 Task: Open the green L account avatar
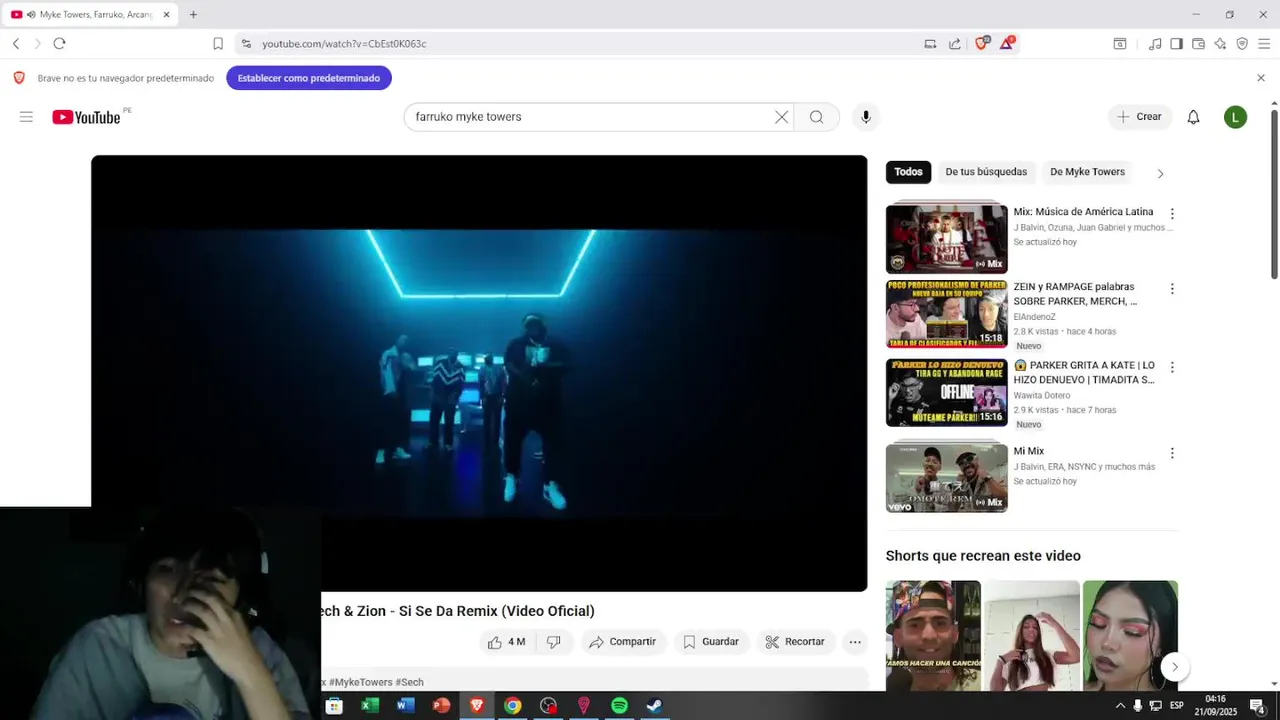(x=1235, y=117)
